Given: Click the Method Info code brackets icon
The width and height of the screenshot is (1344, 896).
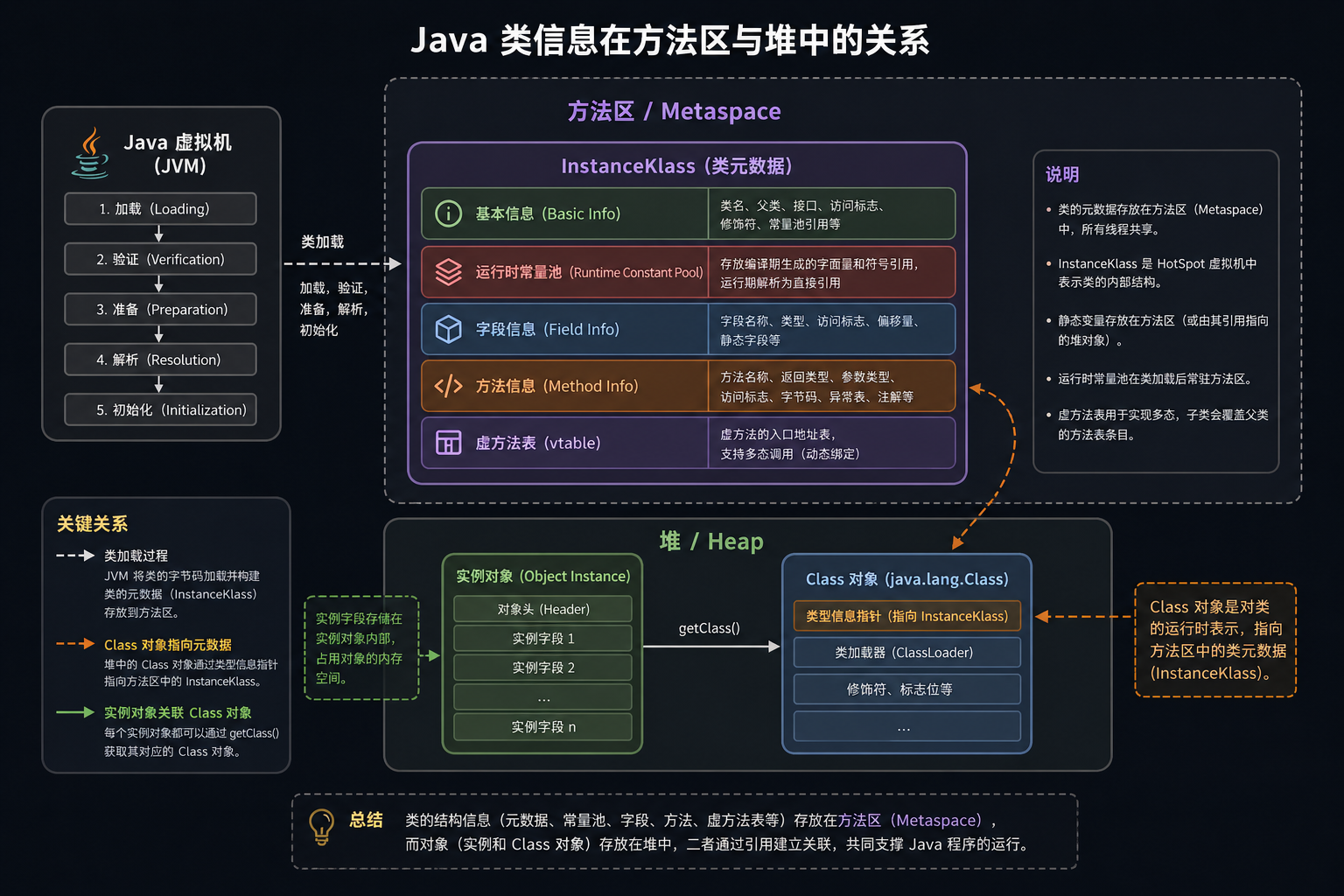Looking at the screenshot, I should [x=449, y=386].
